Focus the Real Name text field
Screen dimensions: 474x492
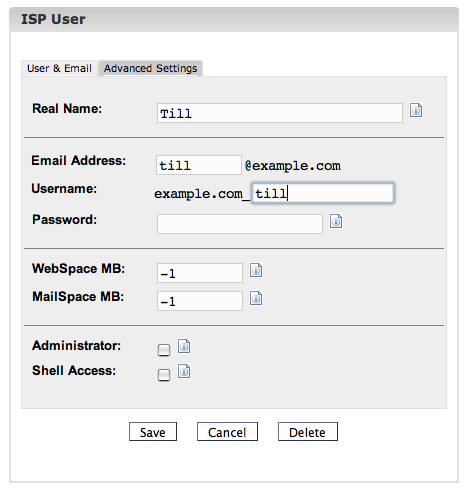pyautogui.click(x=280, y=113)
